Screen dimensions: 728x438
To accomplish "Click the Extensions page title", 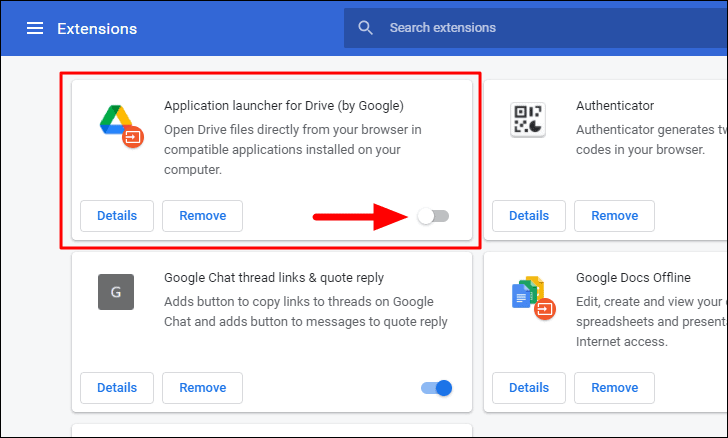I will (x=97, y=29).
